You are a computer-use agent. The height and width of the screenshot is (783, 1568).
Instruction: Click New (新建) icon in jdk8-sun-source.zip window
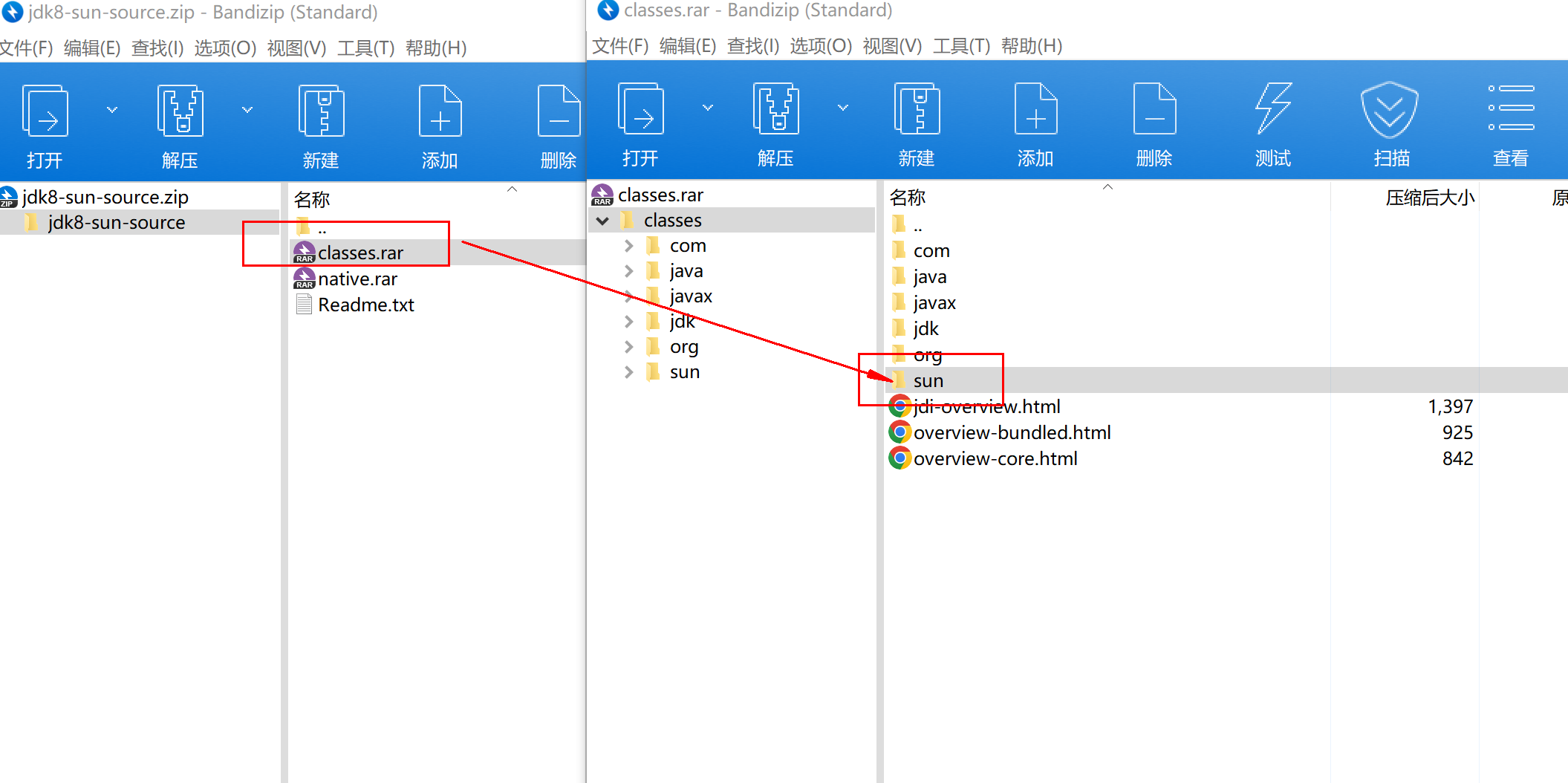pos(321,111)
